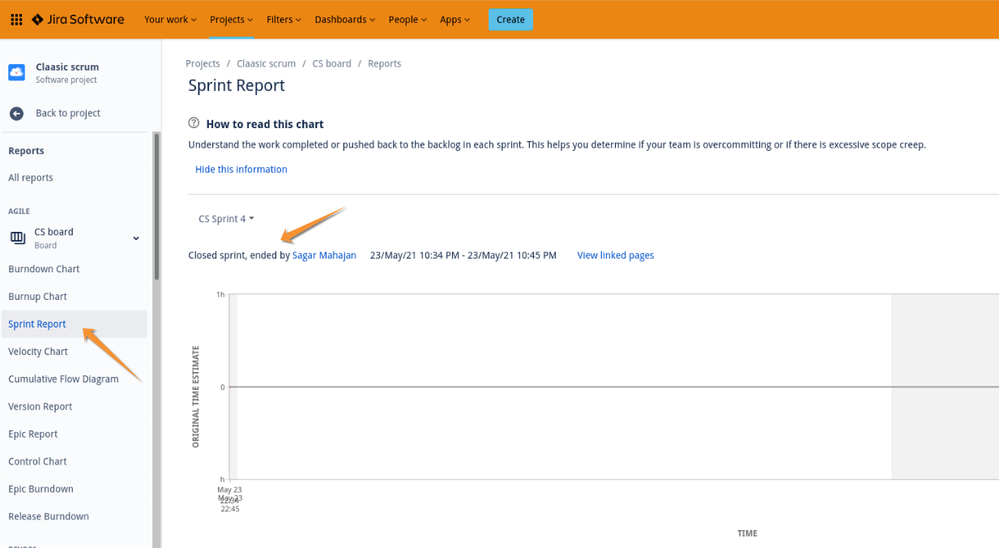Open the Projects dropdown menu
This screenshot has height=548, width=999.
tap(231, 20)
